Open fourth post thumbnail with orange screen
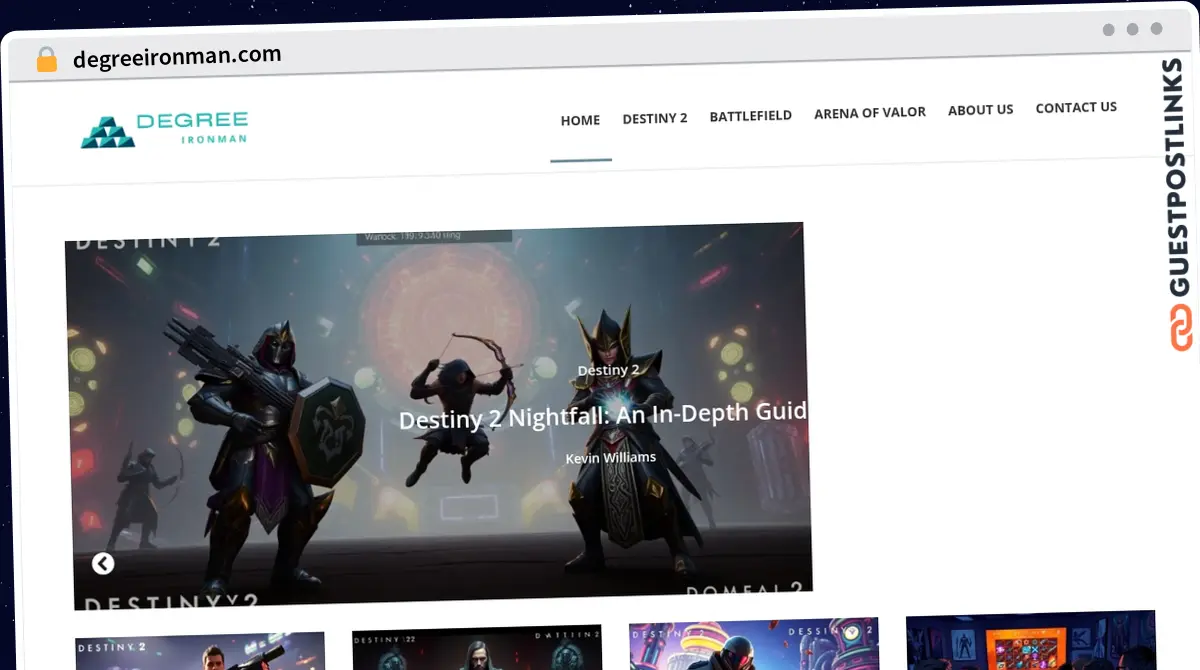 click(x=1031, y=641)
